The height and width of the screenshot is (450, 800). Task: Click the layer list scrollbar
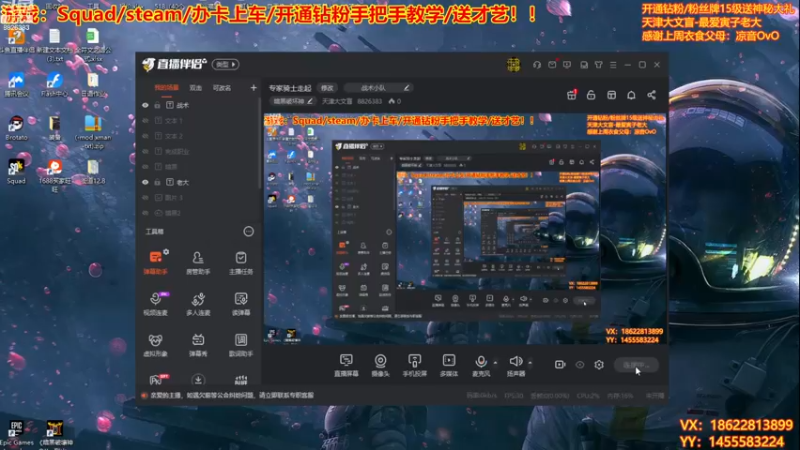click(x=260, y=145)
